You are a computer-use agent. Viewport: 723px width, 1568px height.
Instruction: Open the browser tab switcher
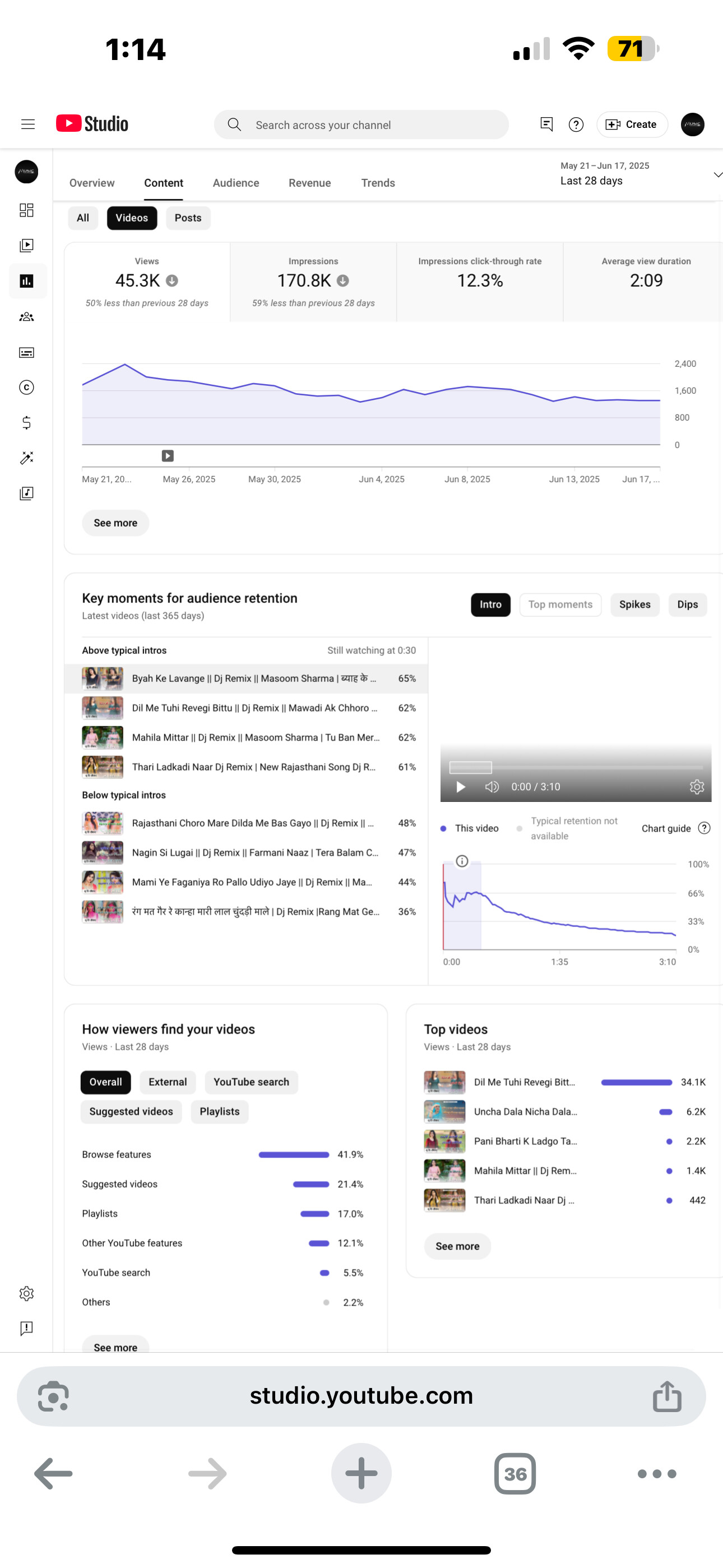(515, 1474)
